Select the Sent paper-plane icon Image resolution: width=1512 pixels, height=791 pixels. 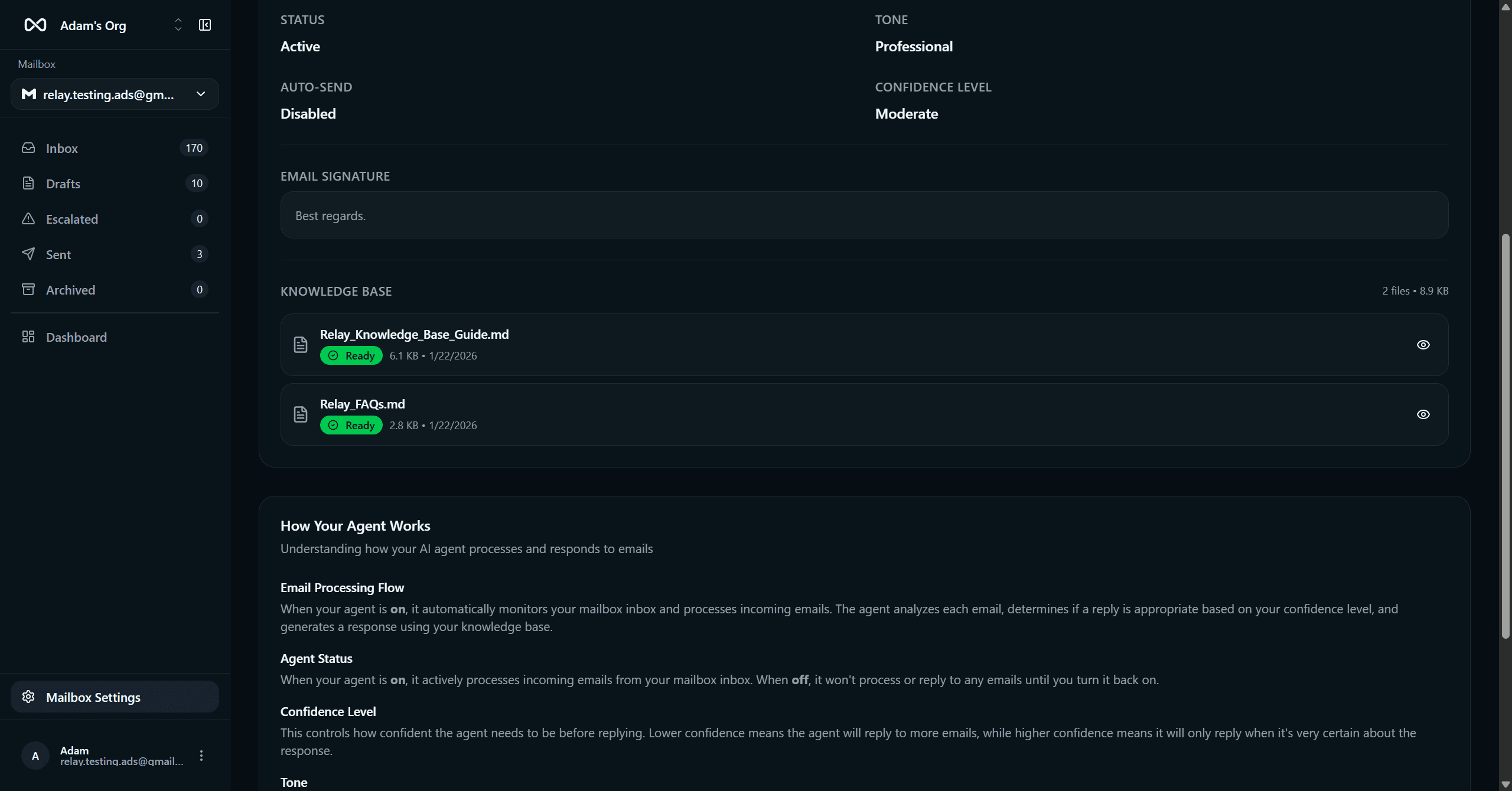pyautogui.click(x=28, y=254)
